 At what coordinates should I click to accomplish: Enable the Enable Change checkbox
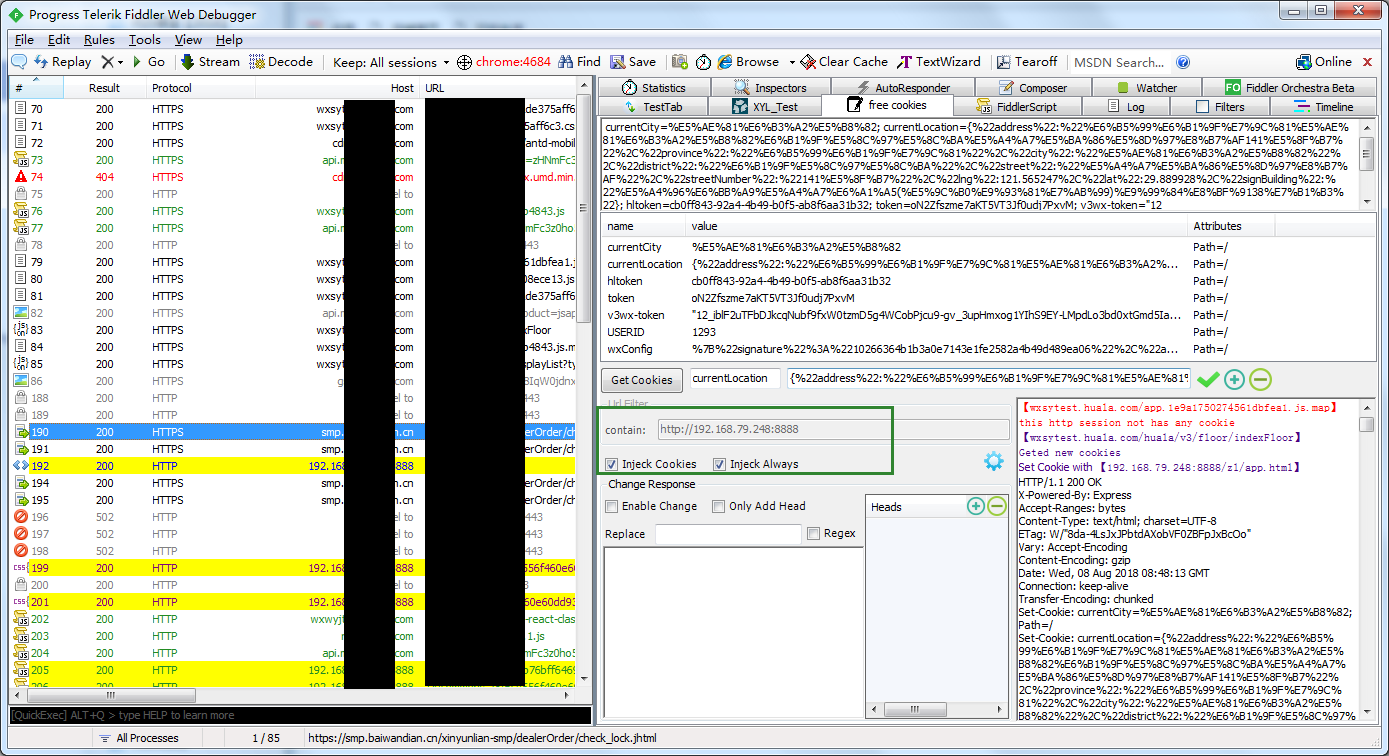(612, 506)
